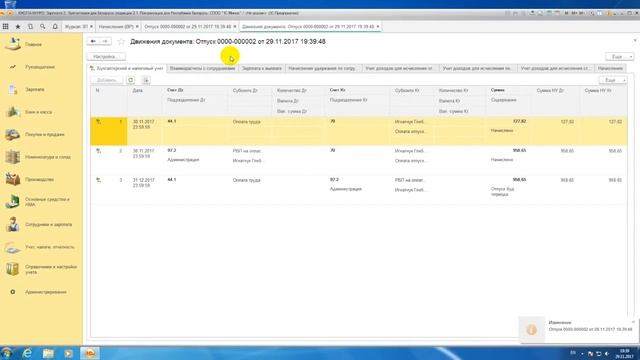
Task: Close the Отпуск 0000-000002 document tab
Action: tap(235, 27)
